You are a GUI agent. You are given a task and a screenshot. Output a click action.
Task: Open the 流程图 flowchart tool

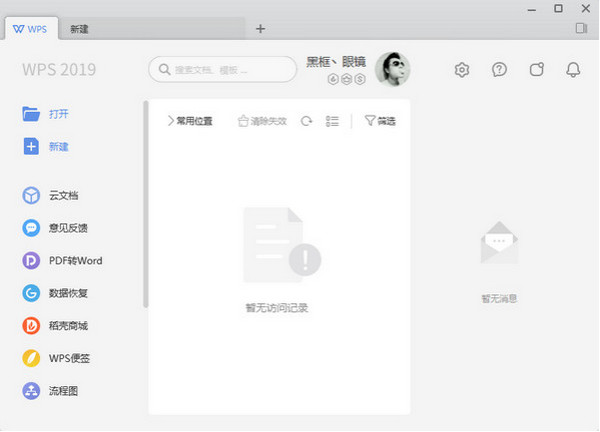point(31,391)
